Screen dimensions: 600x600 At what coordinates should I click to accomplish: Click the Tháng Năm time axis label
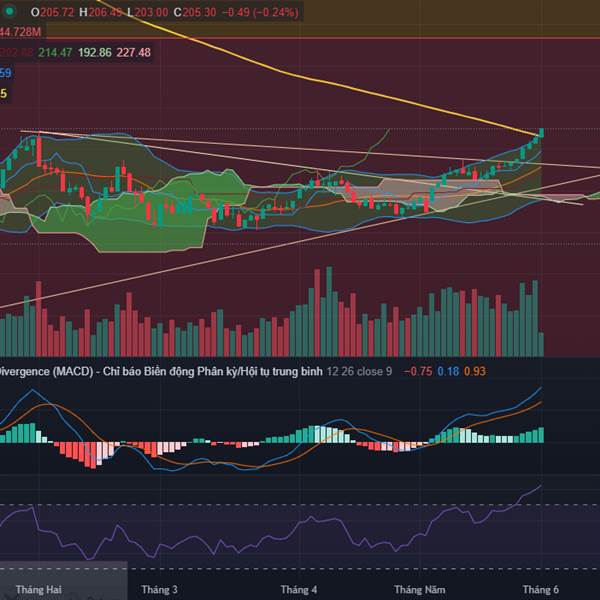point(419,590)
